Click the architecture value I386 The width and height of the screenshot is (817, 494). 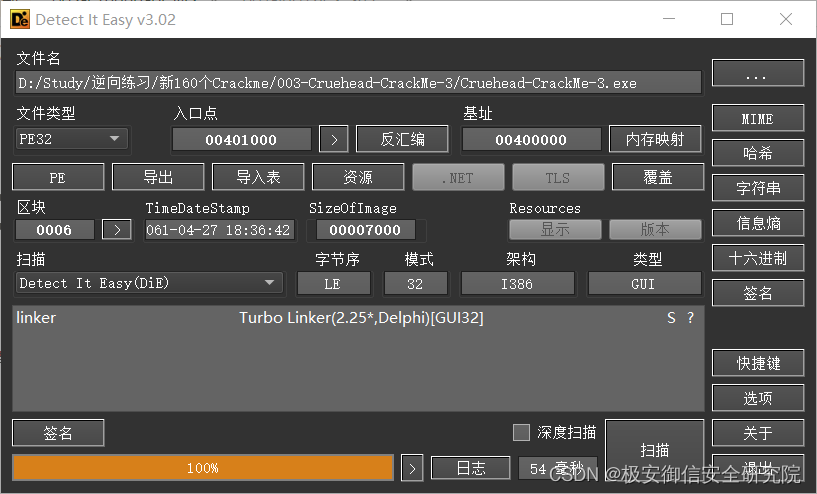(x=517, y=284)
